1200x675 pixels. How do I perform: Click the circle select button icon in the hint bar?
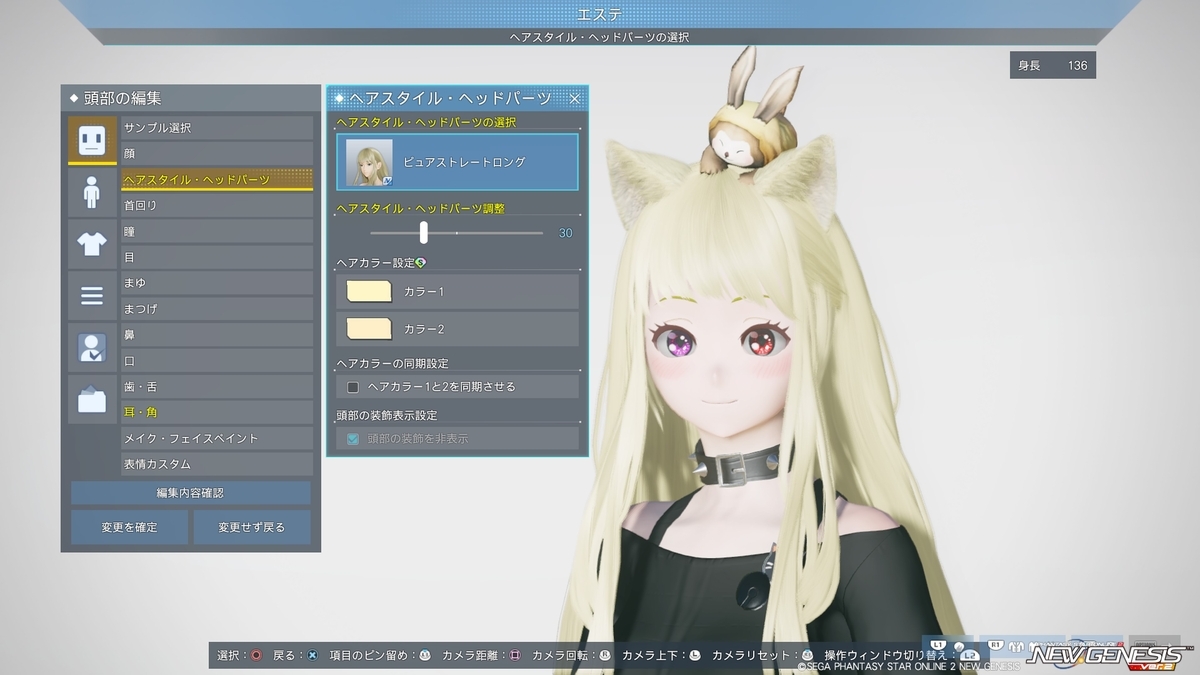coord(257,655)
